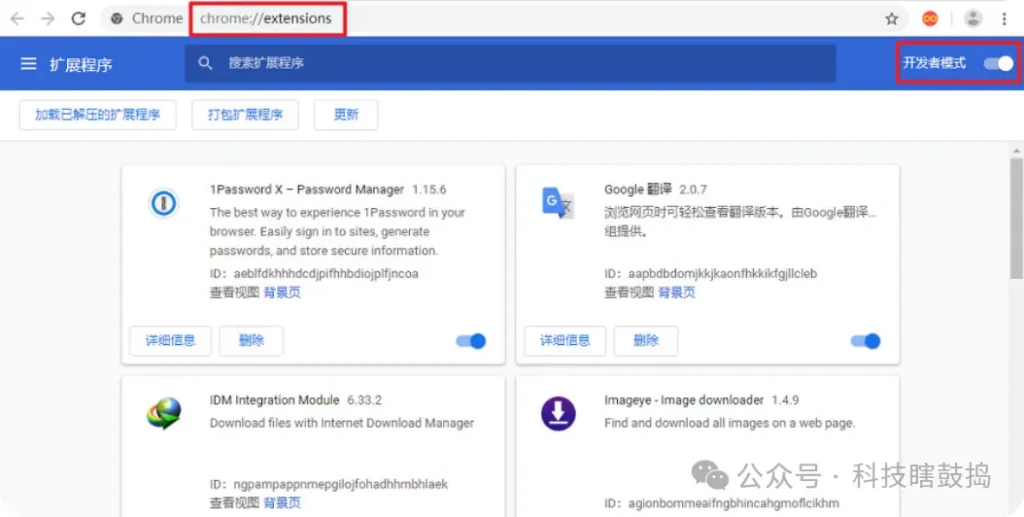1024x517 pixels.
Task: Click the search magnifier icon
Action: pos(205,63)
